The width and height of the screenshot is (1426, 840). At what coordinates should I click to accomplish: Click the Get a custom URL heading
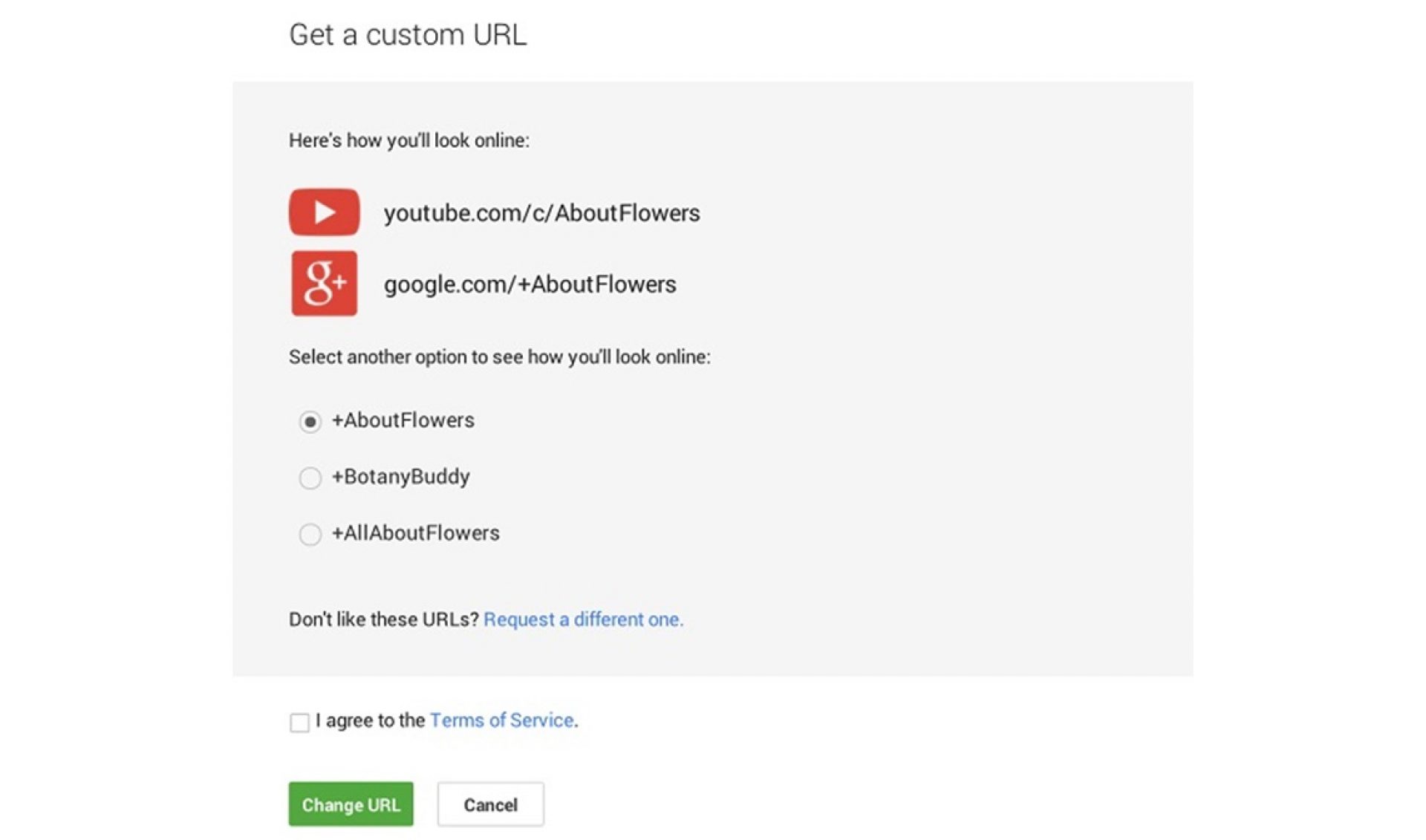point(408,34)
